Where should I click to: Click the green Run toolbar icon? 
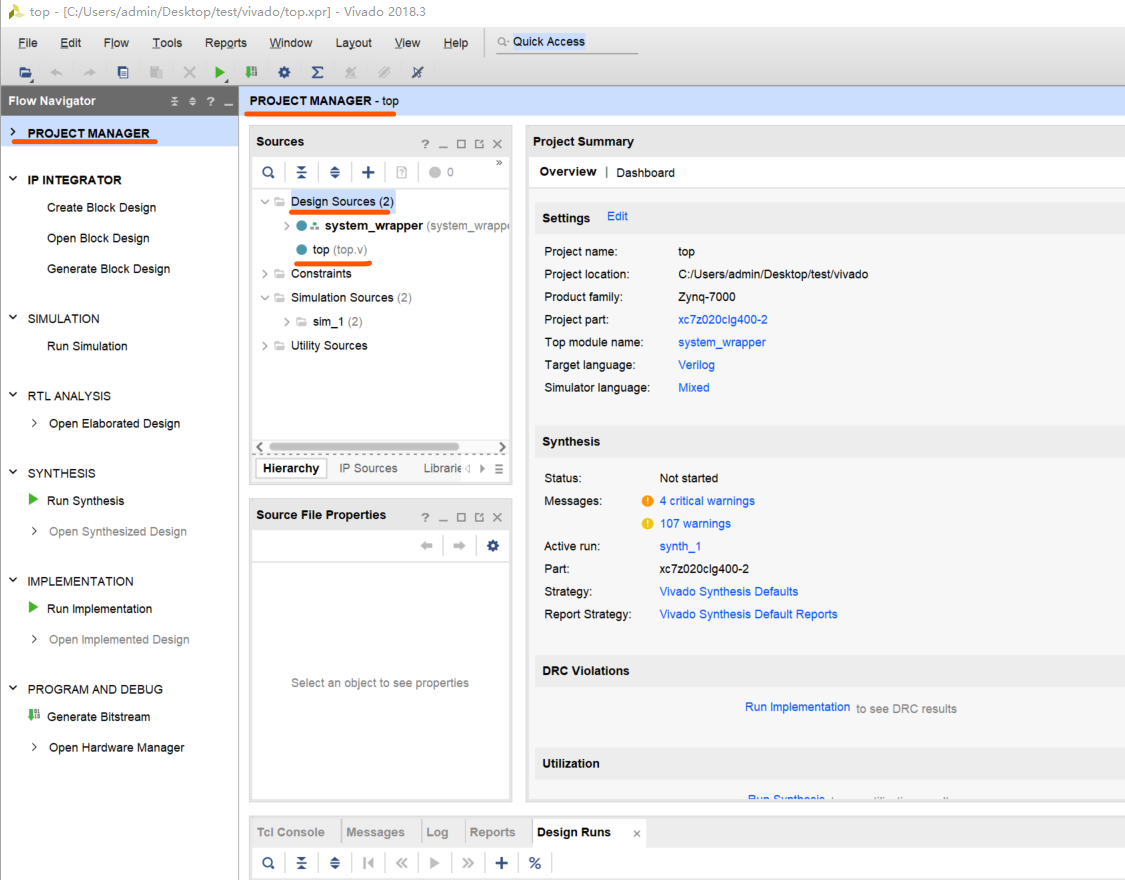[x=220, y=72]
